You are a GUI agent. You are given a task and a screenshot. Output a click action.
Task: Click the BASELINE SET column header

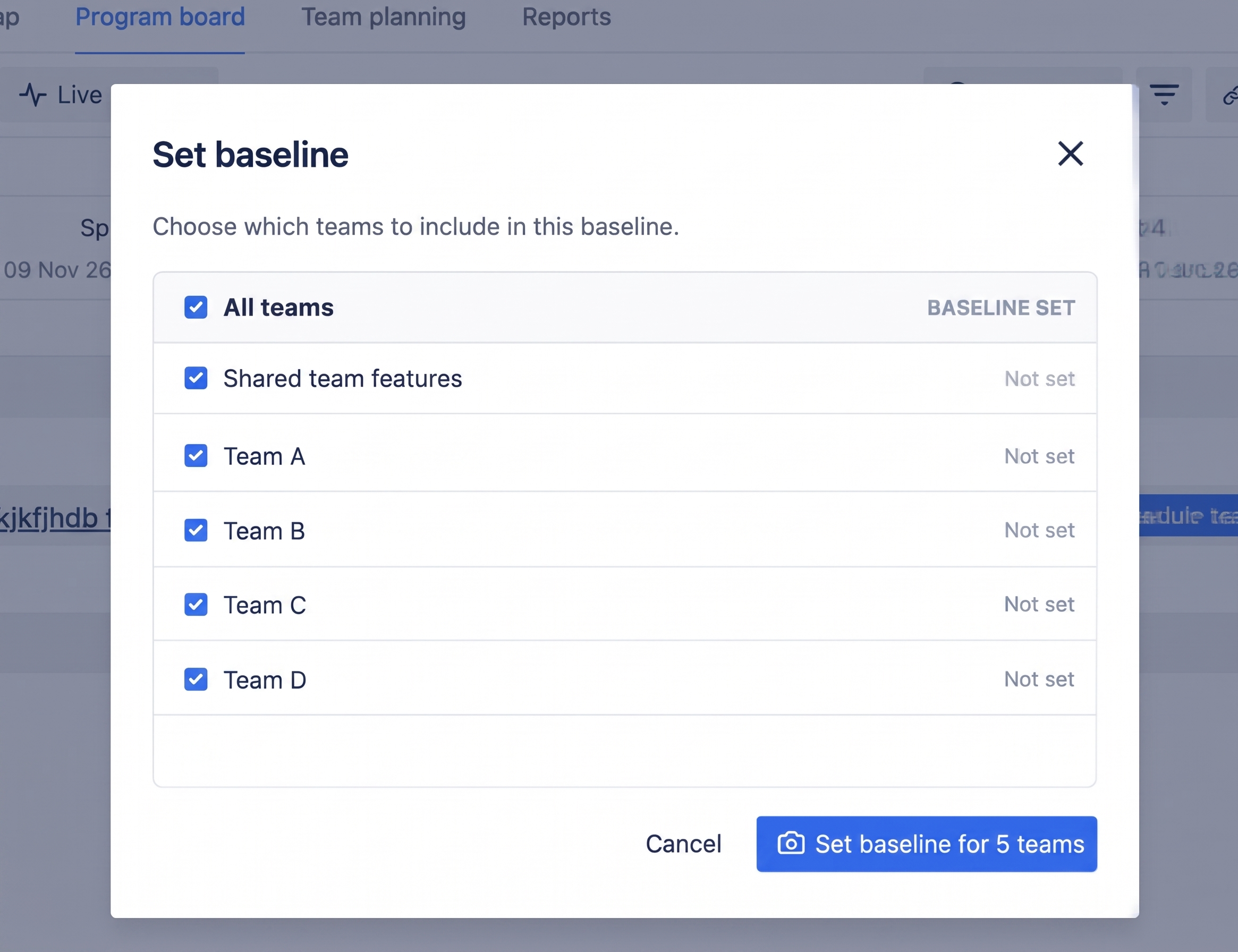click(1001, 308)
